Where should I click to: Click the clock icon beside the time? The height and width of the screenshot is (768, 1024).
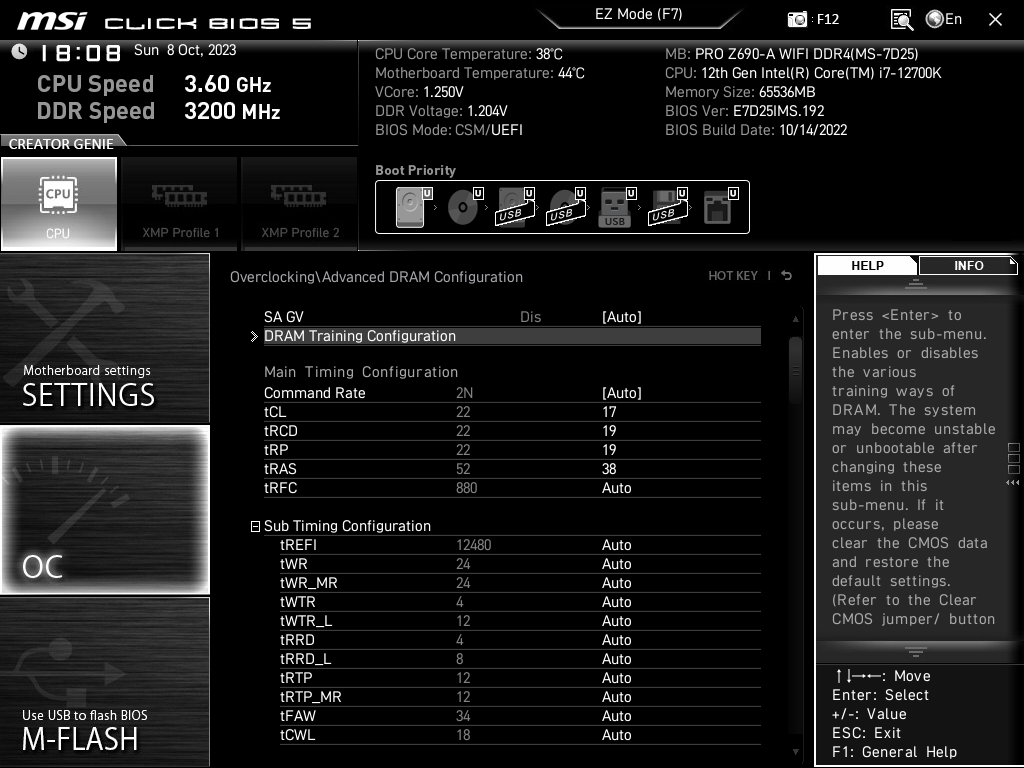(x=20, y=52)
